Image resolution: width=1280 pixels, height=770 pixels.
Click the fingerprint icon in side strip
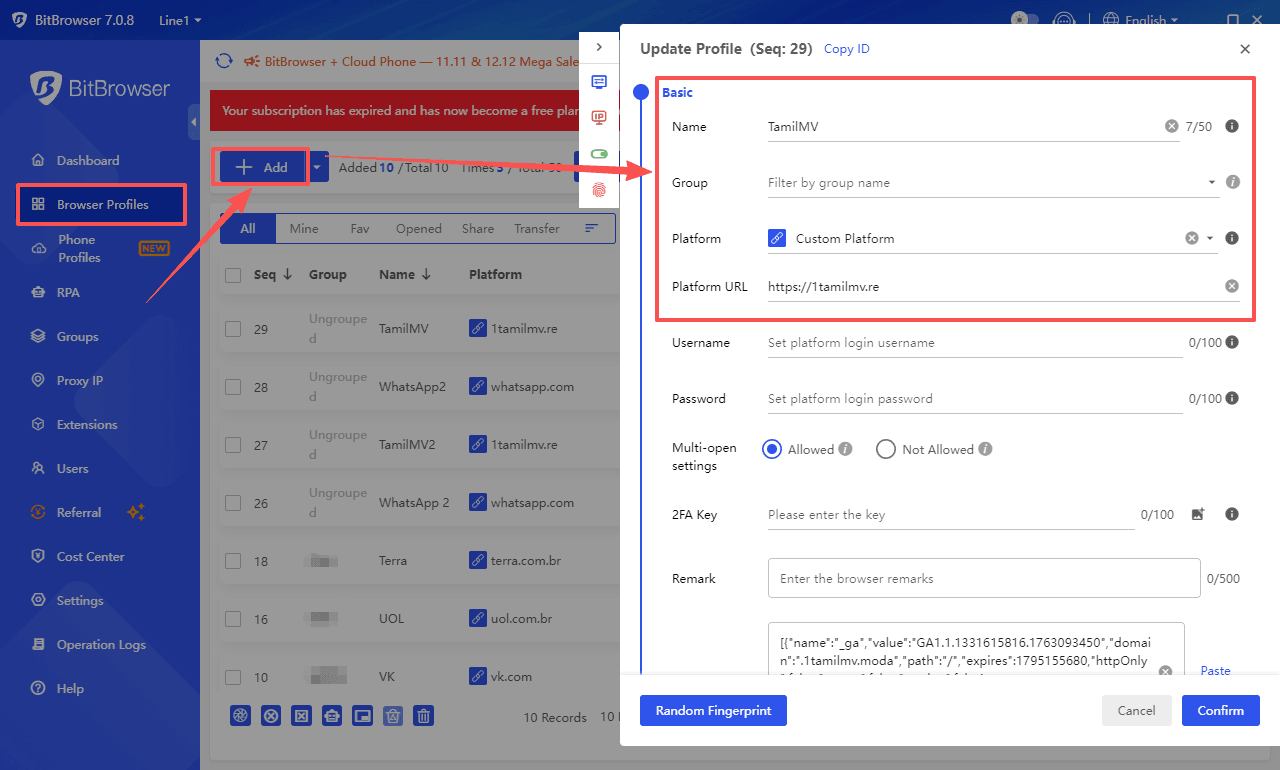(599, 189)
